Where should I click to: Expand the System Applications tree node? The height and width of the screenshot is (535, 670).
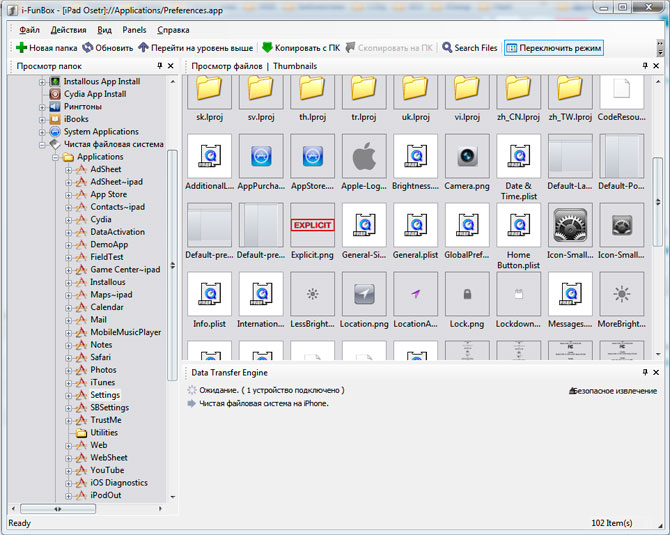tap(43, 132)
